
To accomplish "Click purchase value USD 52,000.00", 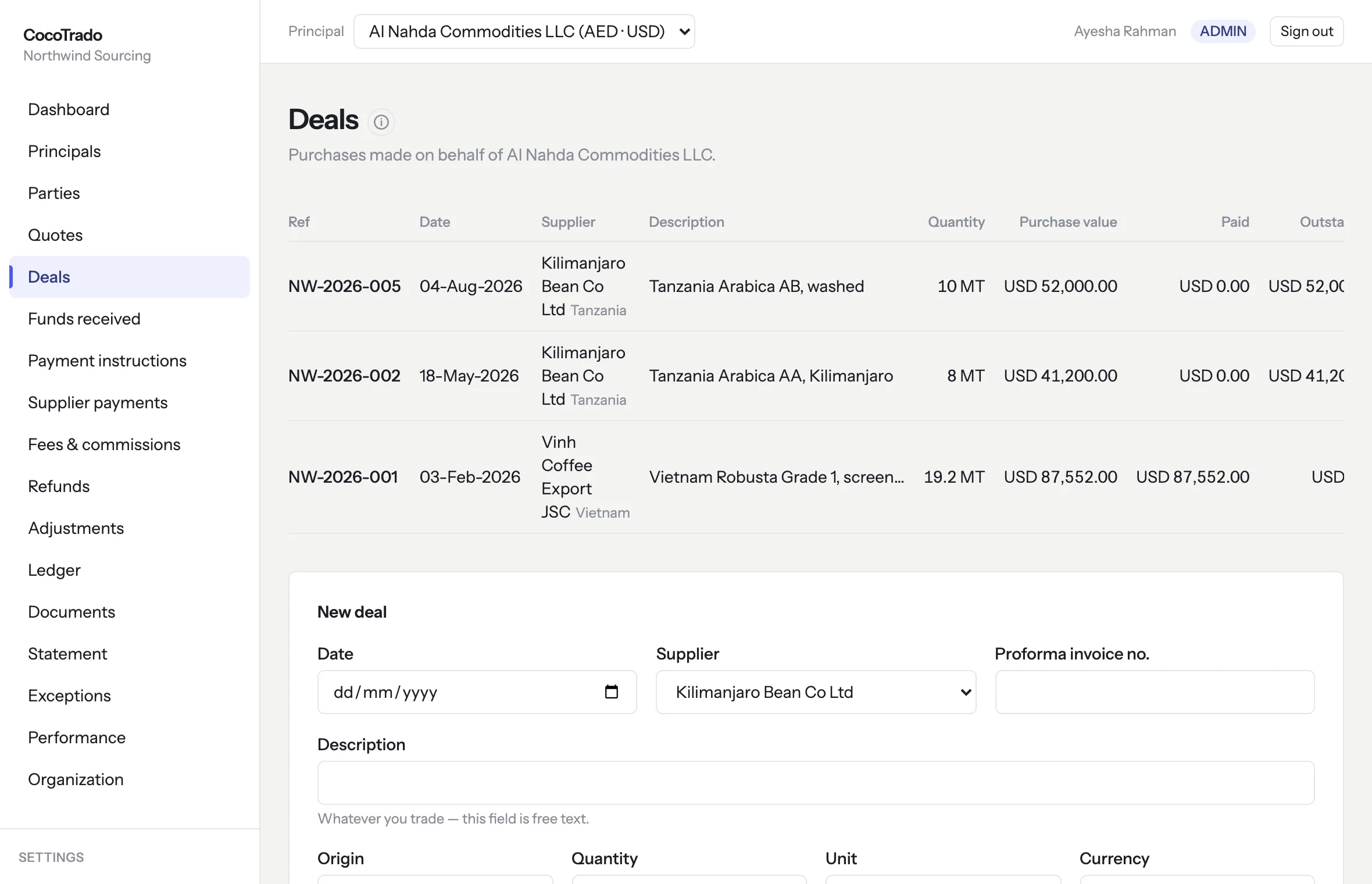I will tap(1060, 286).
